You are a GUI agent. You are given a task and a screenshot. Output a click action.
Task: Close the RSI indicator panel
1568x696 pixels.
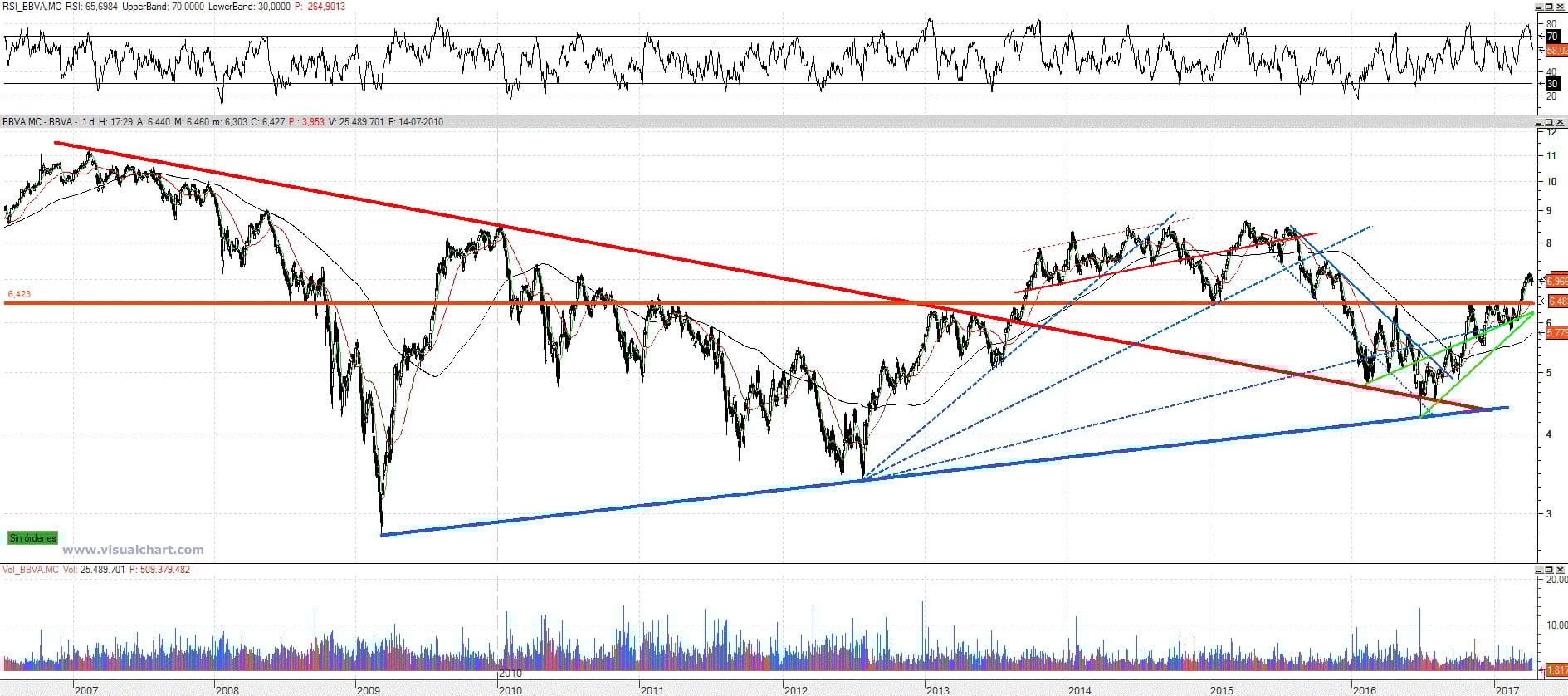pos(1561,7)
